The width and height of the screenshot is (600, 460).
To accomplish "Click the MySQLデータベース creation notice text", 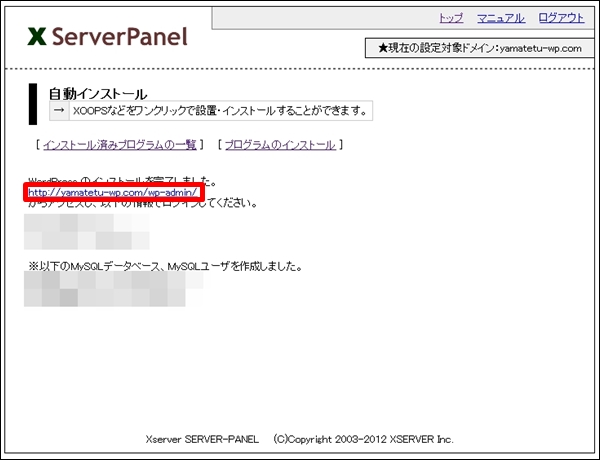I will click(165, 266).
